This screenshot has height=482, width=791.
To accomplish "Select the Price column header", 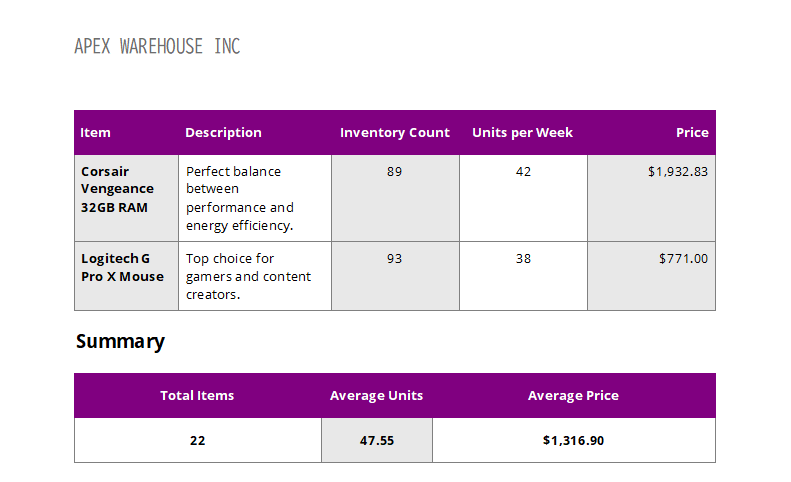I will (691, 133).
